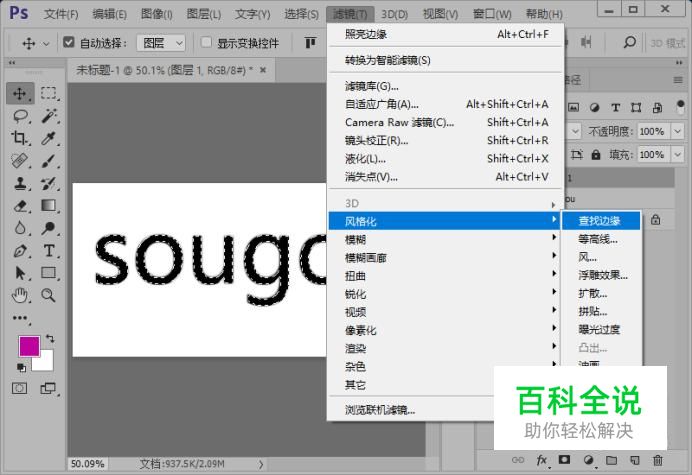Create new adjustment layer

click(588, 460)
